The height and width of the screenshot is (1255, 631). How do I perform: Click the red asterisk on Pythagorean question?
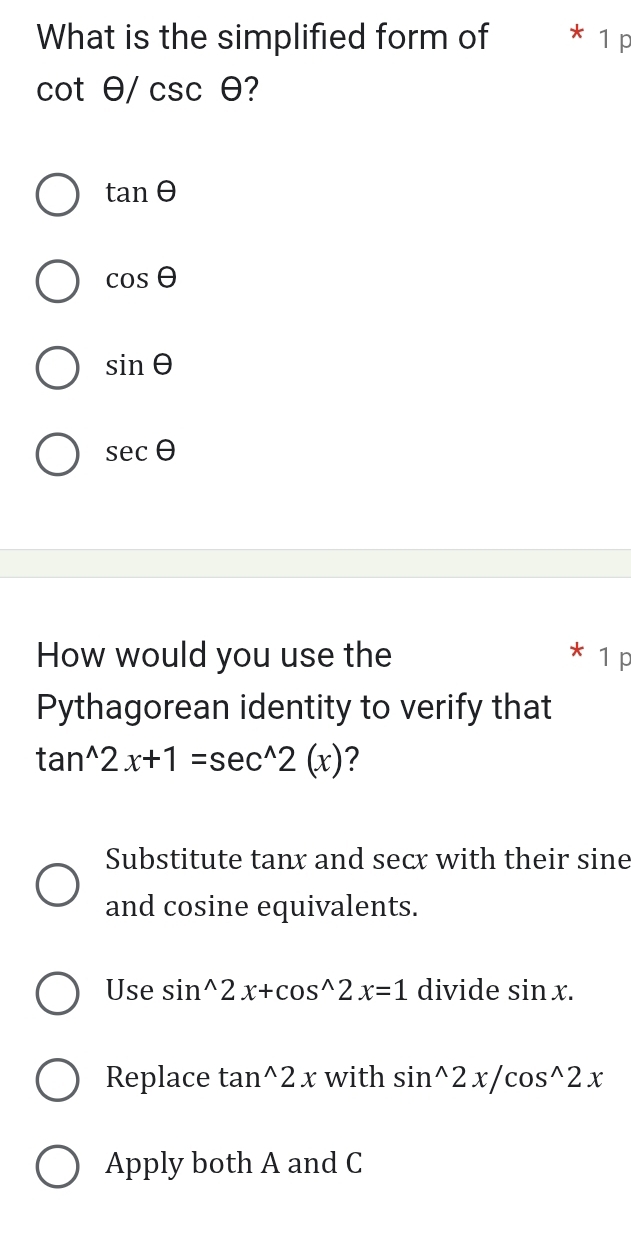tap(578, 651)
